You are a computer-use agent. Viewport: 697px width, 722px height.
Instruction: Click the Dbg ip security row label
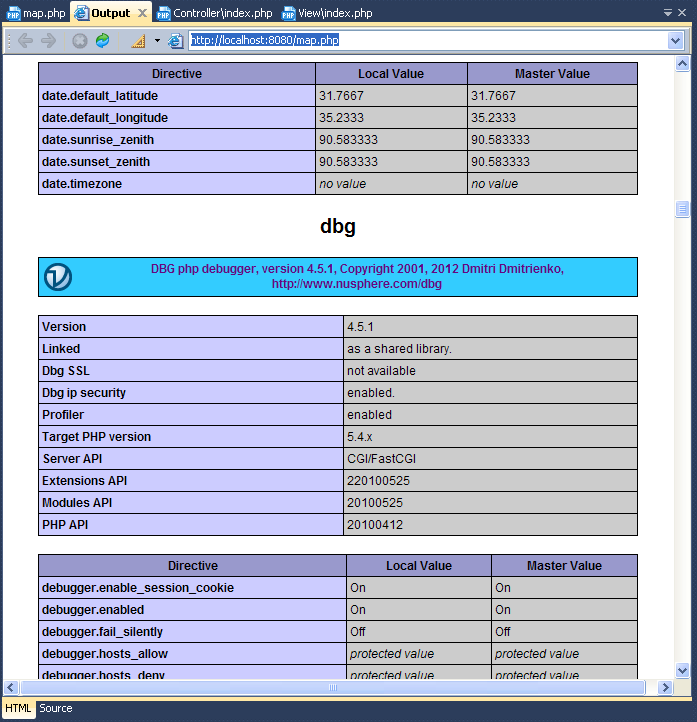[84, 393]
